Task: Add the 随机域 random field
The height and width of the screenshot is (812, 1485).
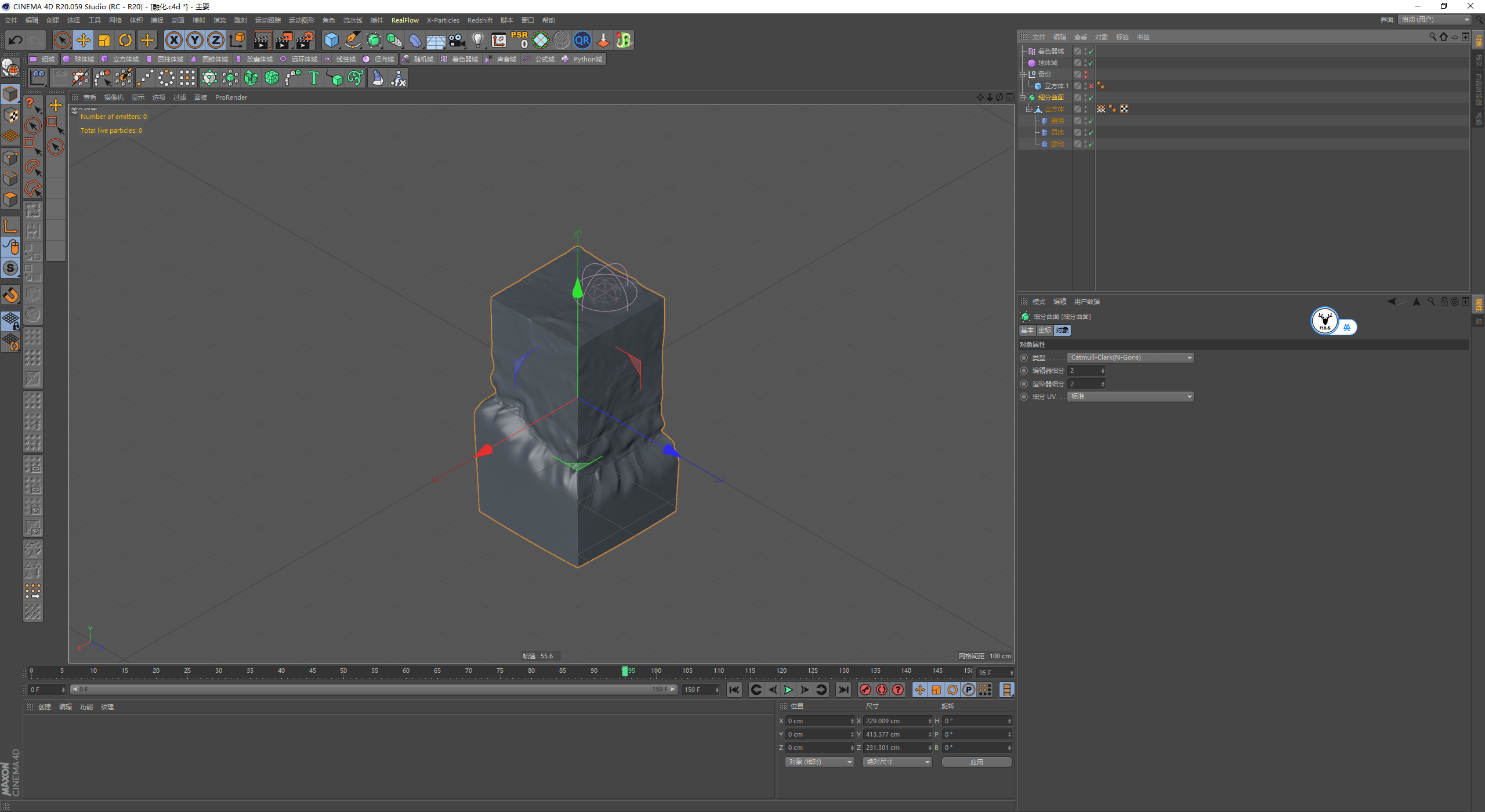Action: click(418, 59)
